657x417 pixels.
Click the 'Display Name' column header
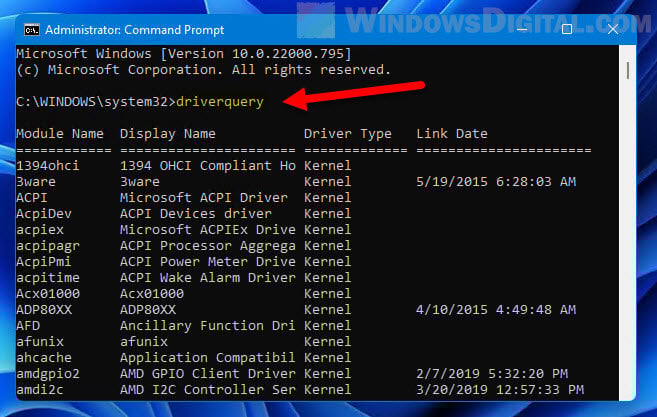click(168, 134)
